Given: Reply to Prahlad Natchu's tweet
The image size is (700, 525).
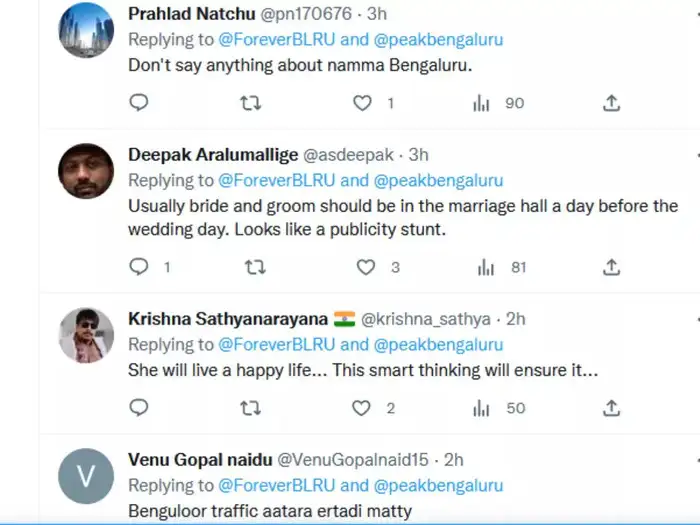Looking at the screenshot, I should (x=139, y=103).
